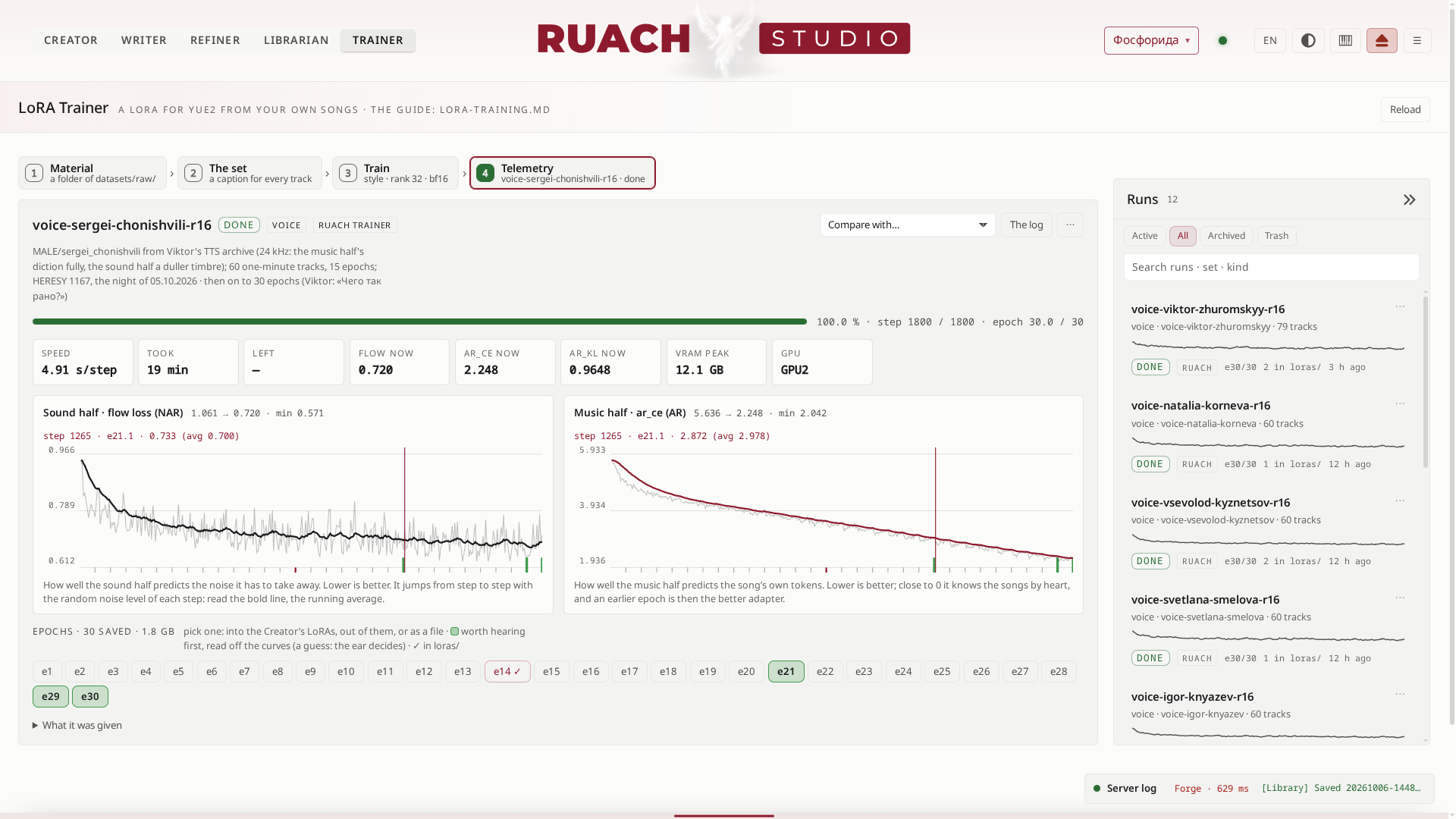Select epoch e14 checked chip
This screenshot has width=1456, height=819.
[507, 671]
